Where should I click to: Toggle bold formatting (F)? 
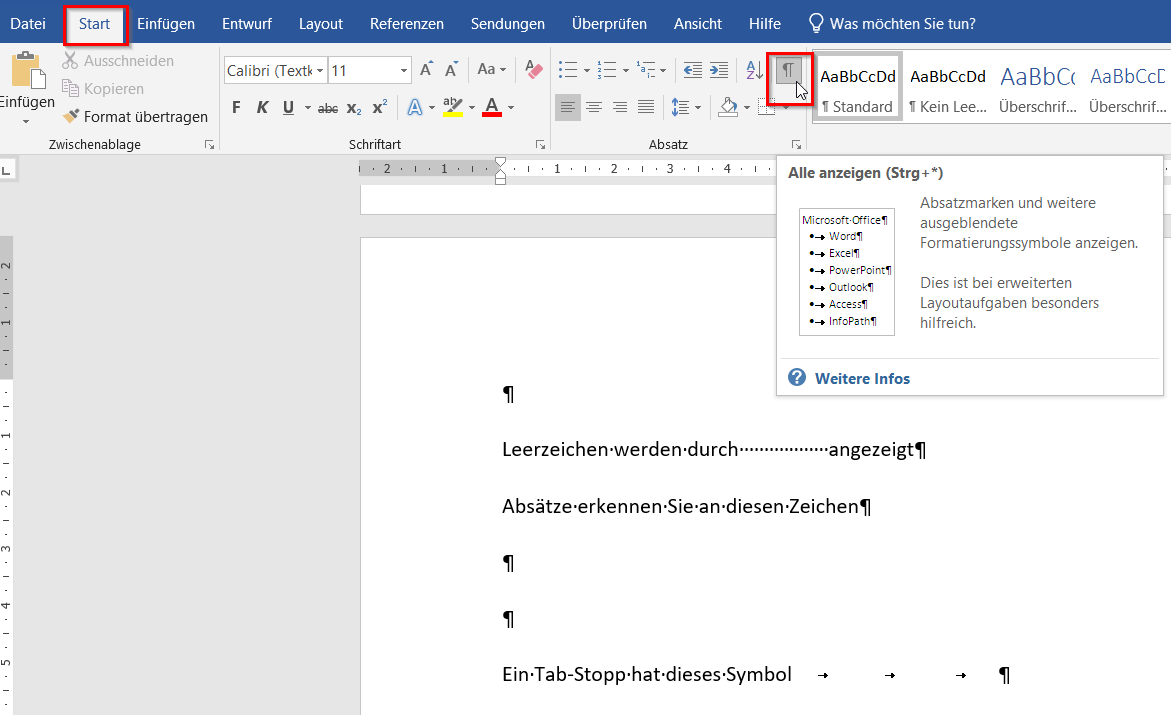236,108
